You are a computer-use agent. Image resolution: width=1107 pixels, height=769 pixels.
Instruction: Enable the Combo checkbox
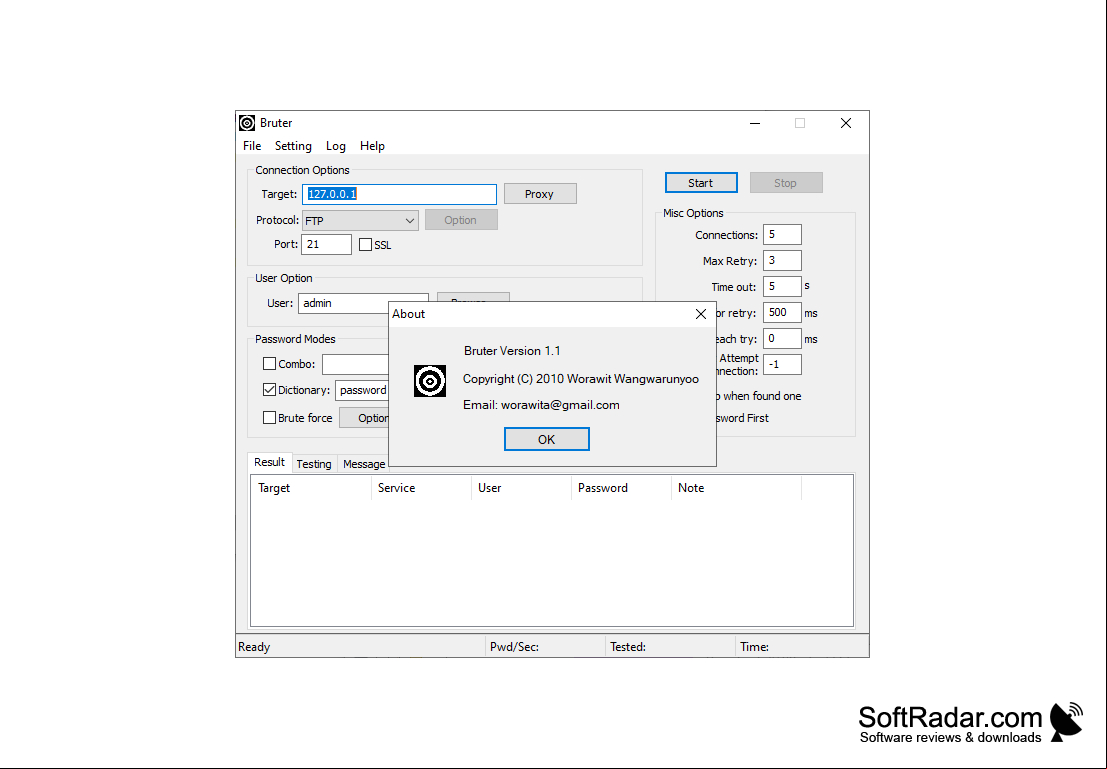tap(269, 364)
